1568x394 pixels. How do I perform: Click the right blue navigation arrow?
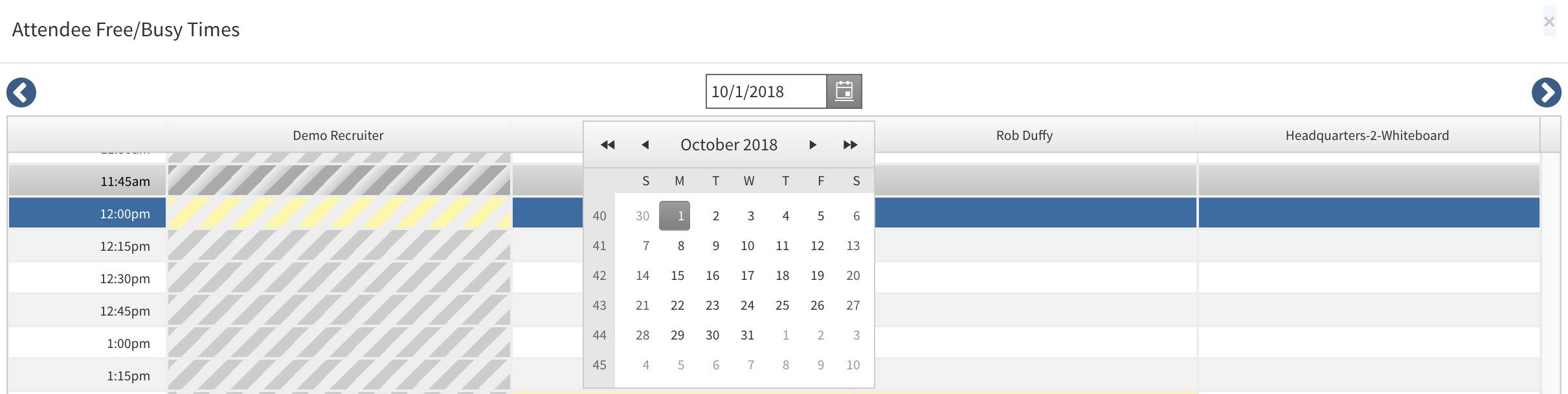[1547, 93]
